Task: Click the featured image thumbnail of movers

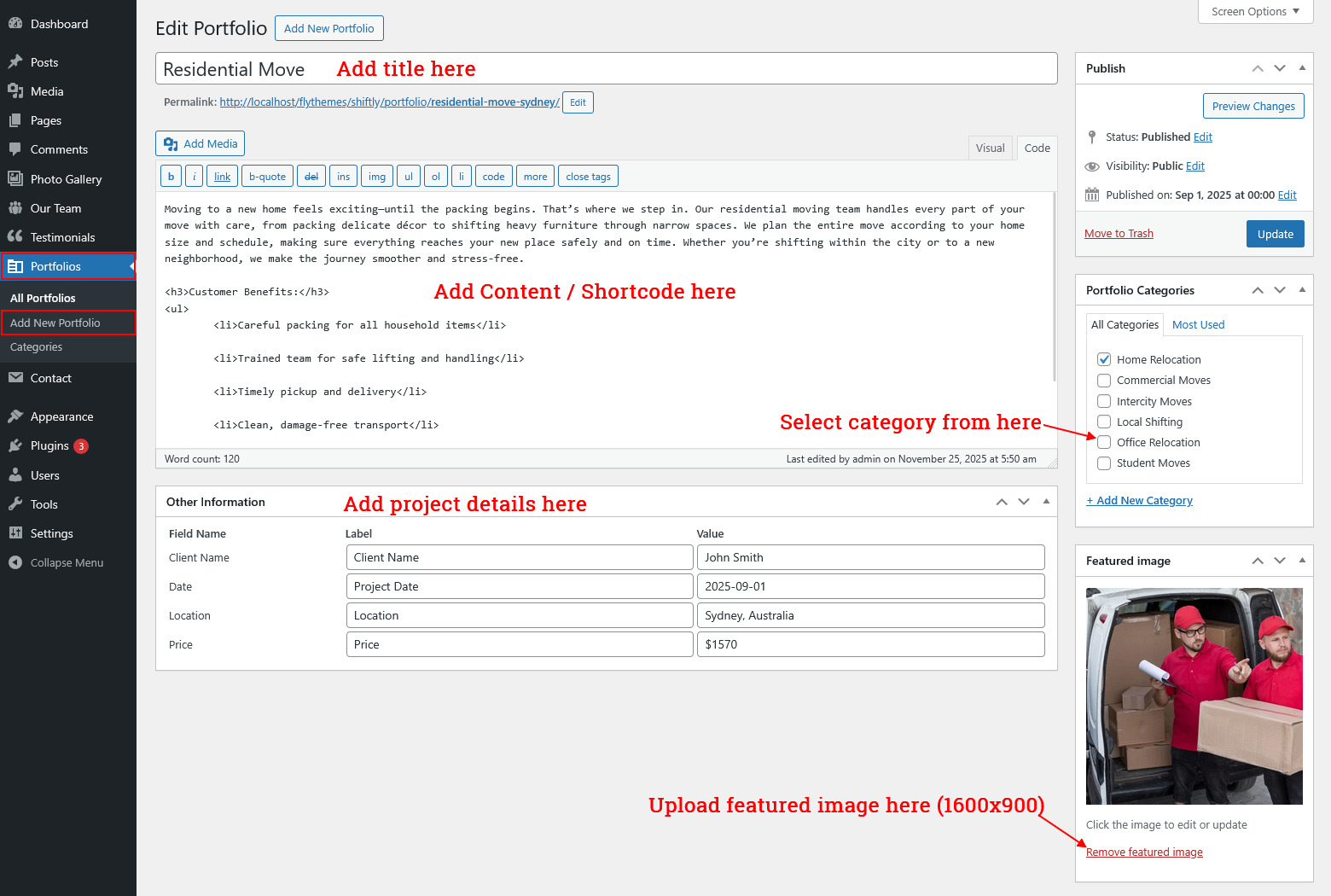Action: pos(1194,695)
